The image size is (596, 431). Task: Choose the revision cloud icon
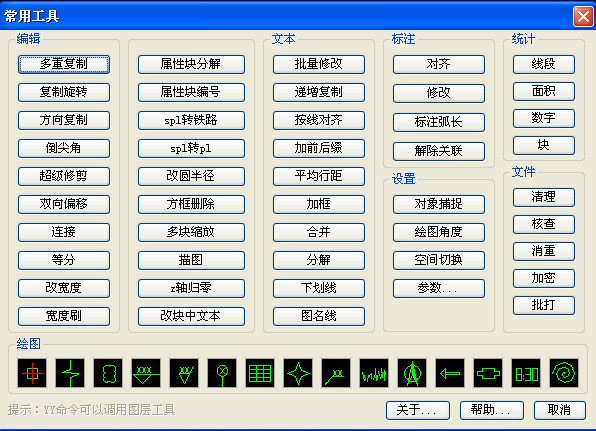coord(108,373)
